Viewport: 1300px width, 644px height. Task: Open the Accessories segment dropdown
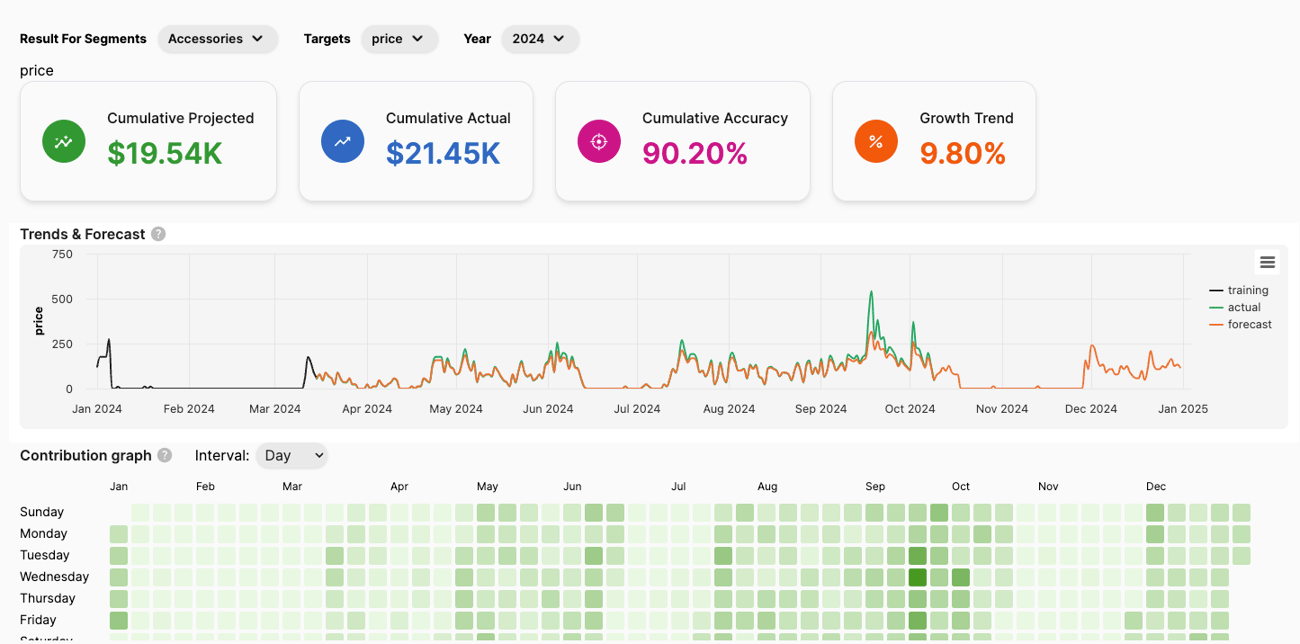(217, 39)
